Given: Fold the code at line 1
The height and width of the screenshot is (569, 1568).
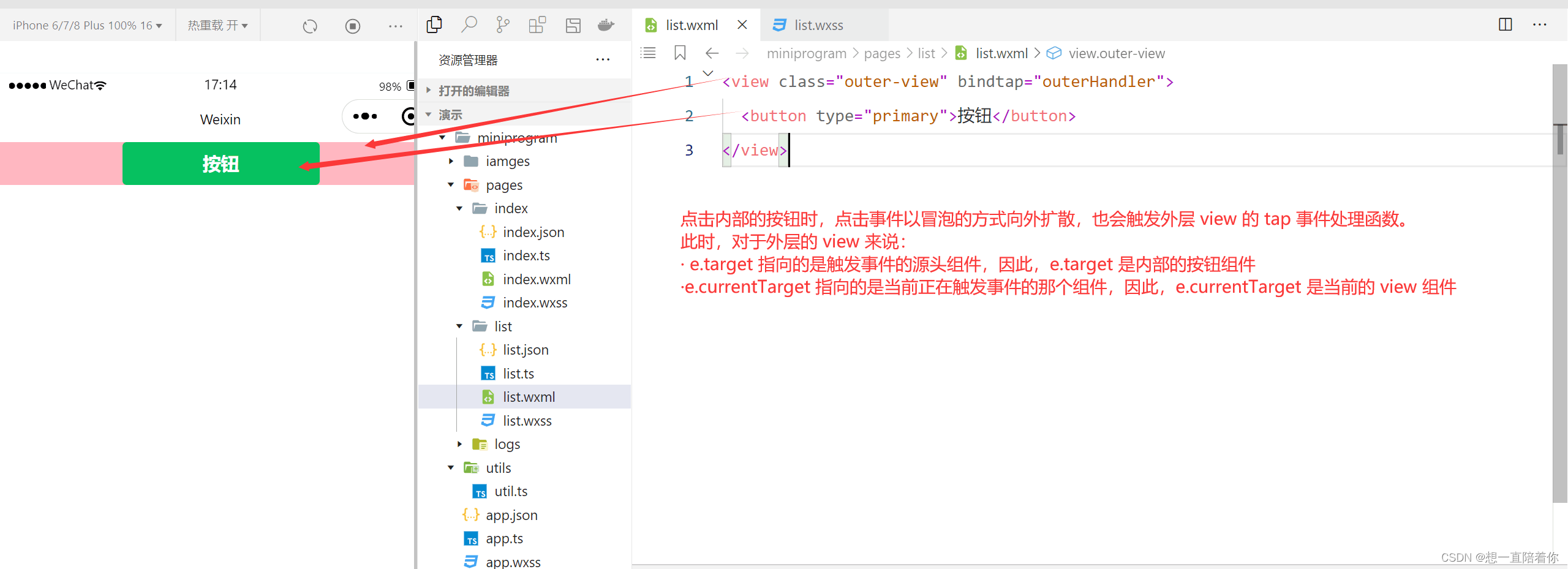Looking at the screenshot, I should [x=708, y=73].
